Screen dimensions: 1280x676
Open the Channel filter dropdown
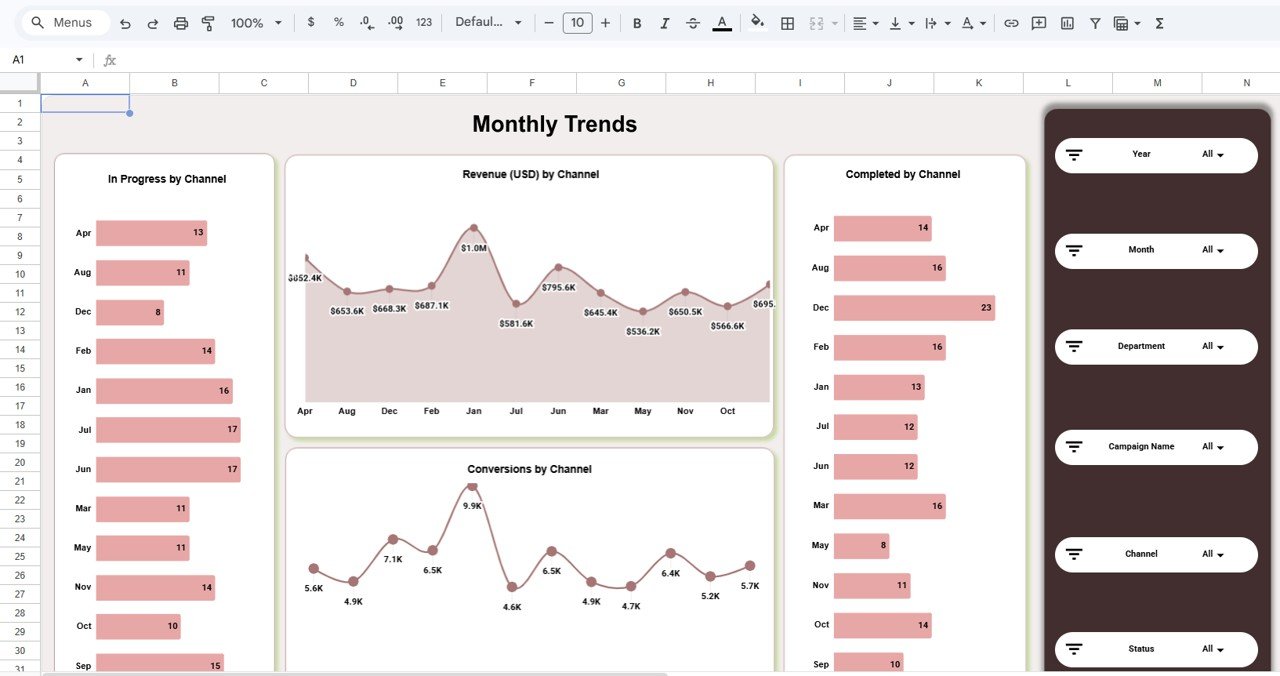point(1213,553)
